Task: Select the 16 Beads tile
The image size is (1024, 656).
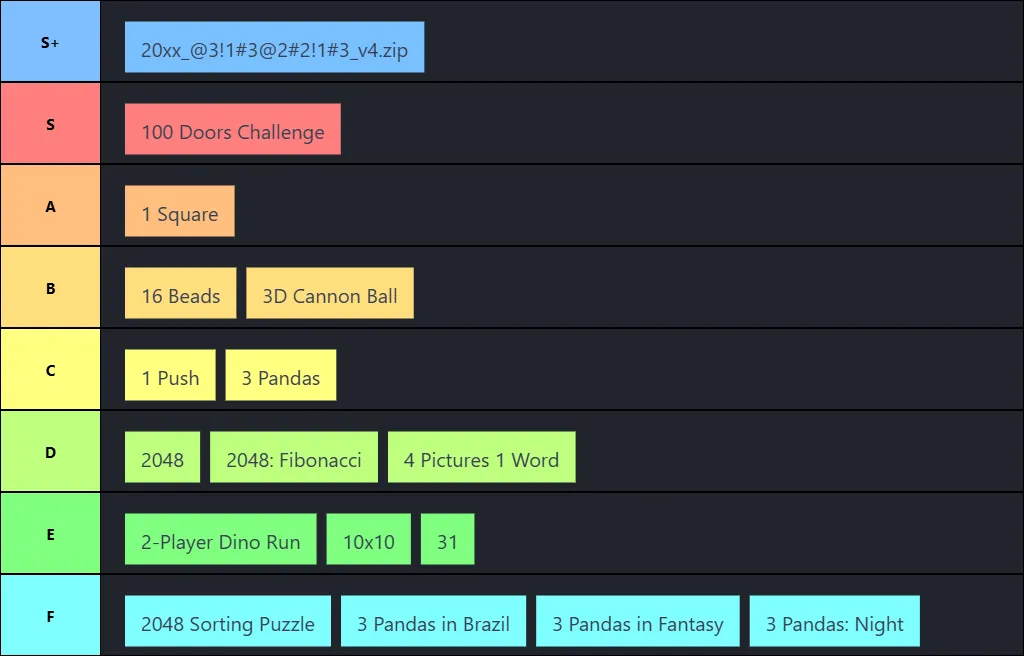Action: [x=180, y=293]
